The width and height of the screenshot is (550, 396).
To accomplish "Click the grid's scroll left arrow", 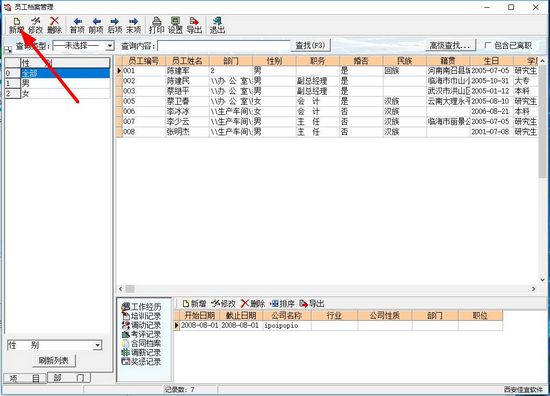I will coord(120,289).
